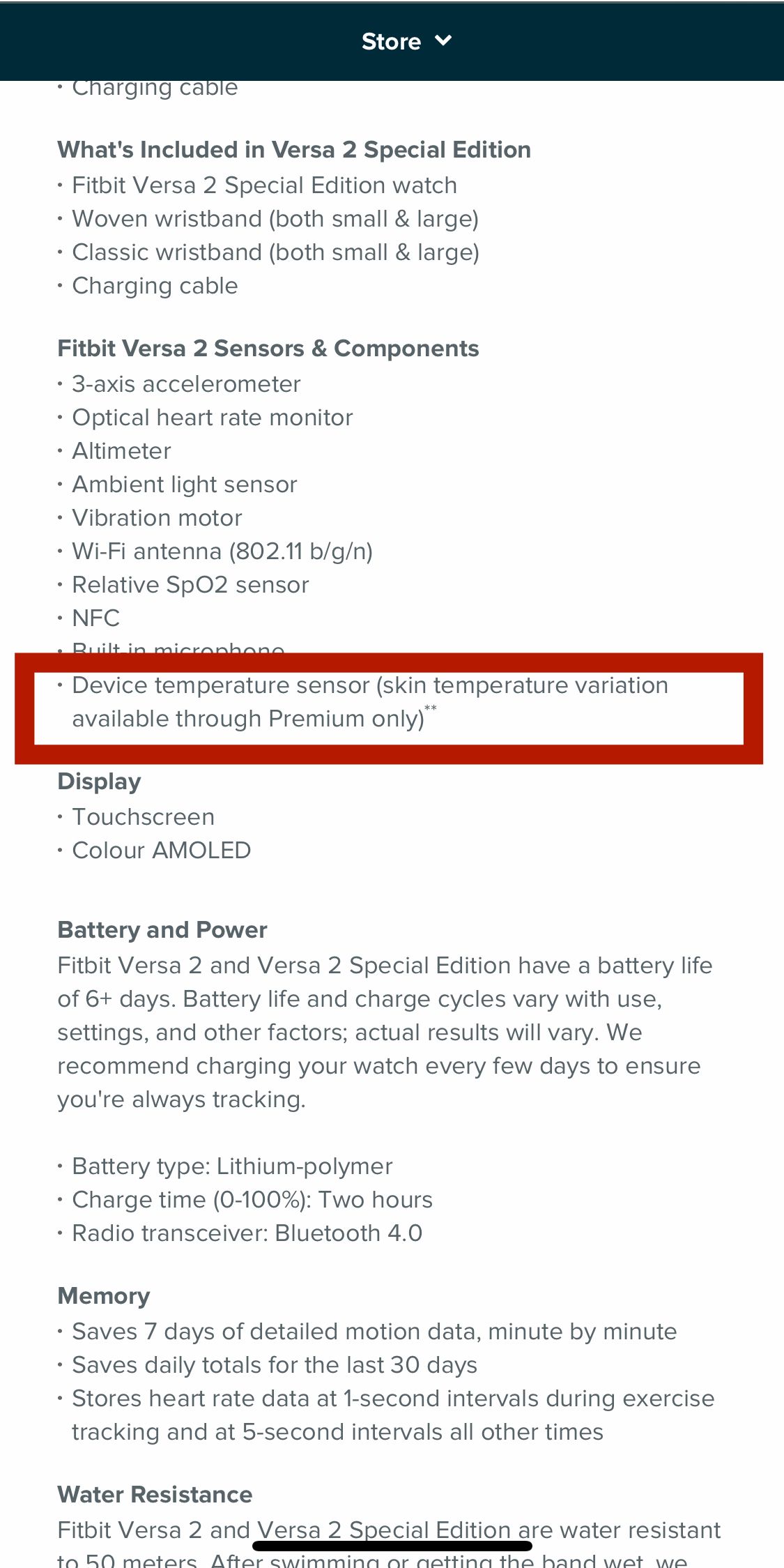
Task: Tap the Optical heart rate monitor item
Action: point(213,418)
